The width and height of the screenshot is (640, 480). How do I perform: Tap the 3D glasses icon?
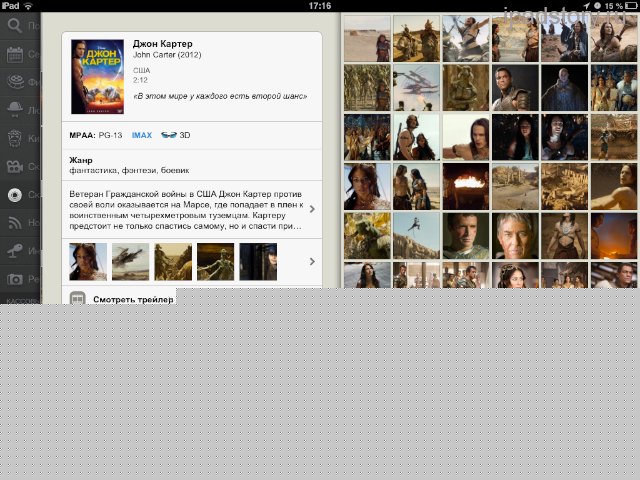[x=169, y=135]
